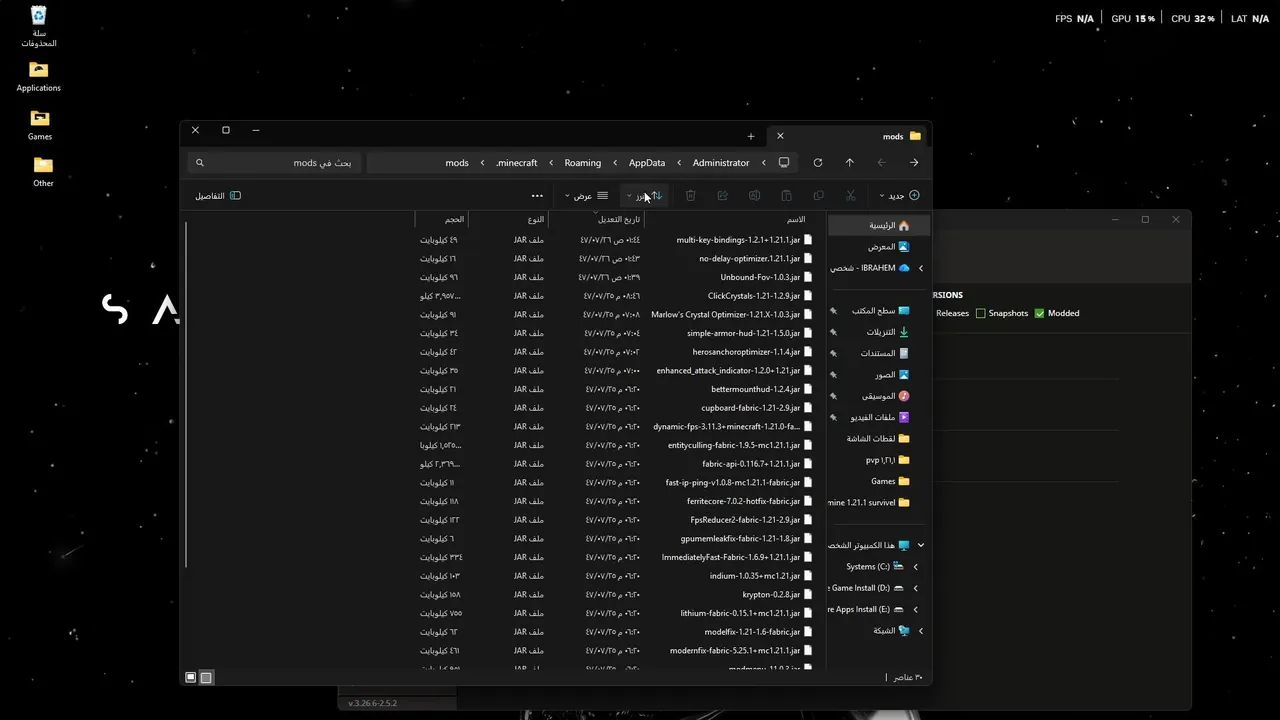Screen dimensions: 1280x720
Task: Click the file list vertical scrollbar
Action: tap(186, 397)
